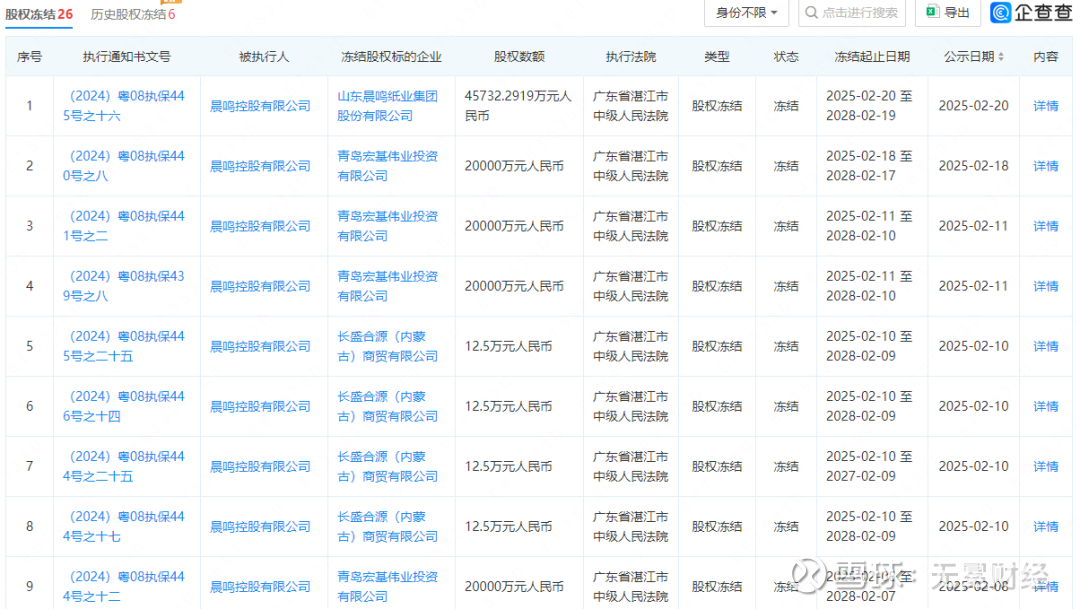Open case (2024)粤08执保445号之二十五
1080x609 pixels.
click(124, 346)
